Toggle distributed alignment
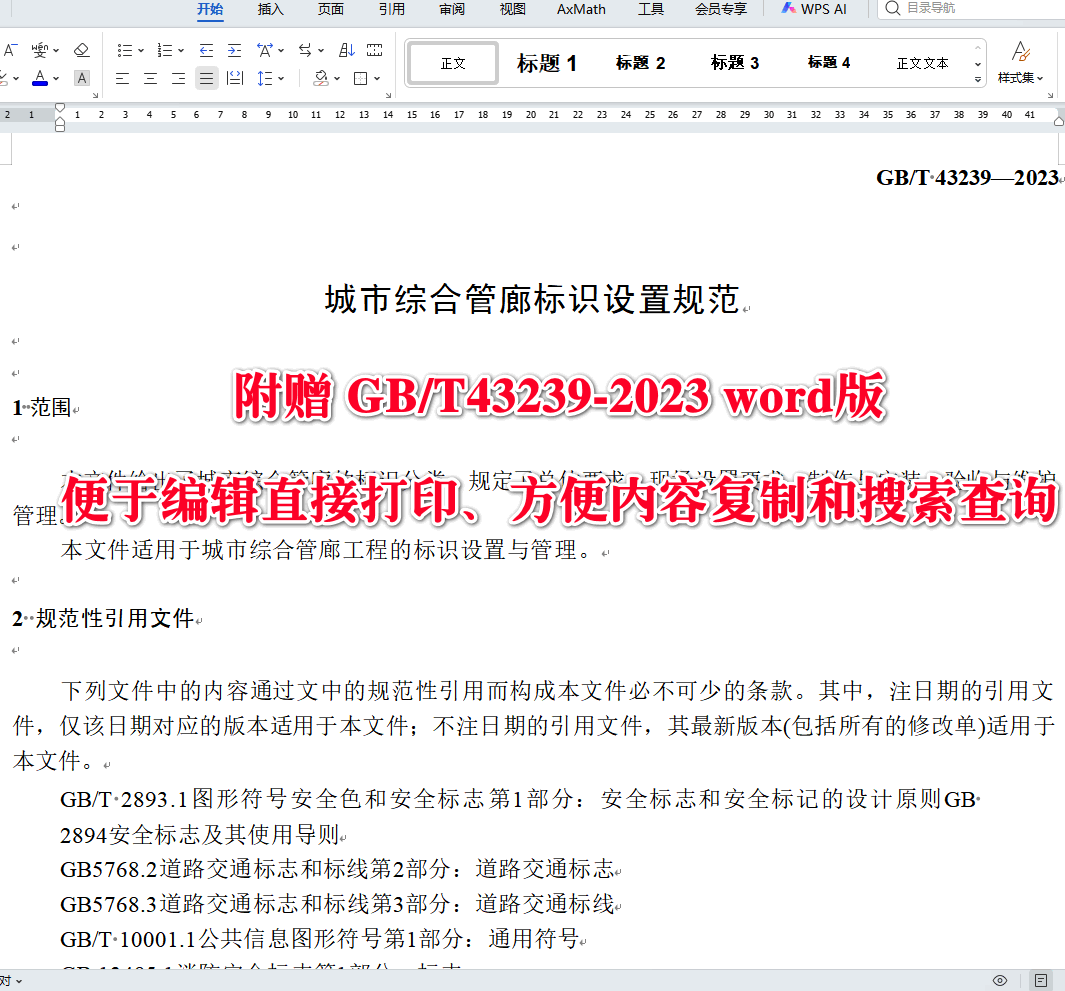The height and width of the screenshot is (991, 1065). tap(237, 77)
